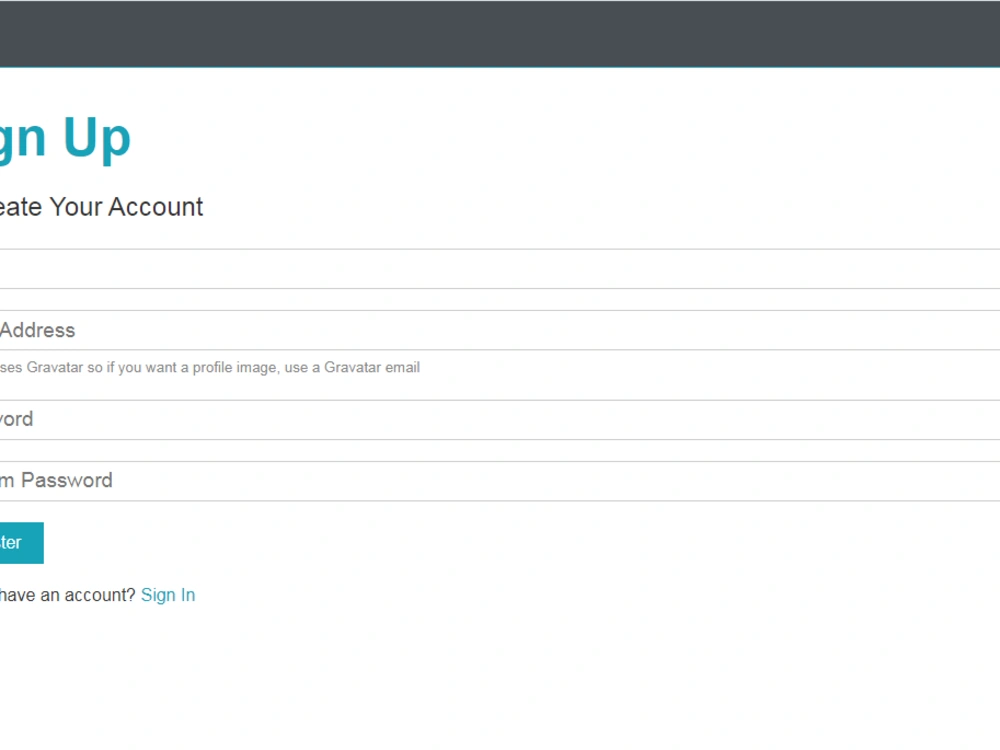Click the dark navigation bar
1000x750 pixels.
[x=500, y=34]
